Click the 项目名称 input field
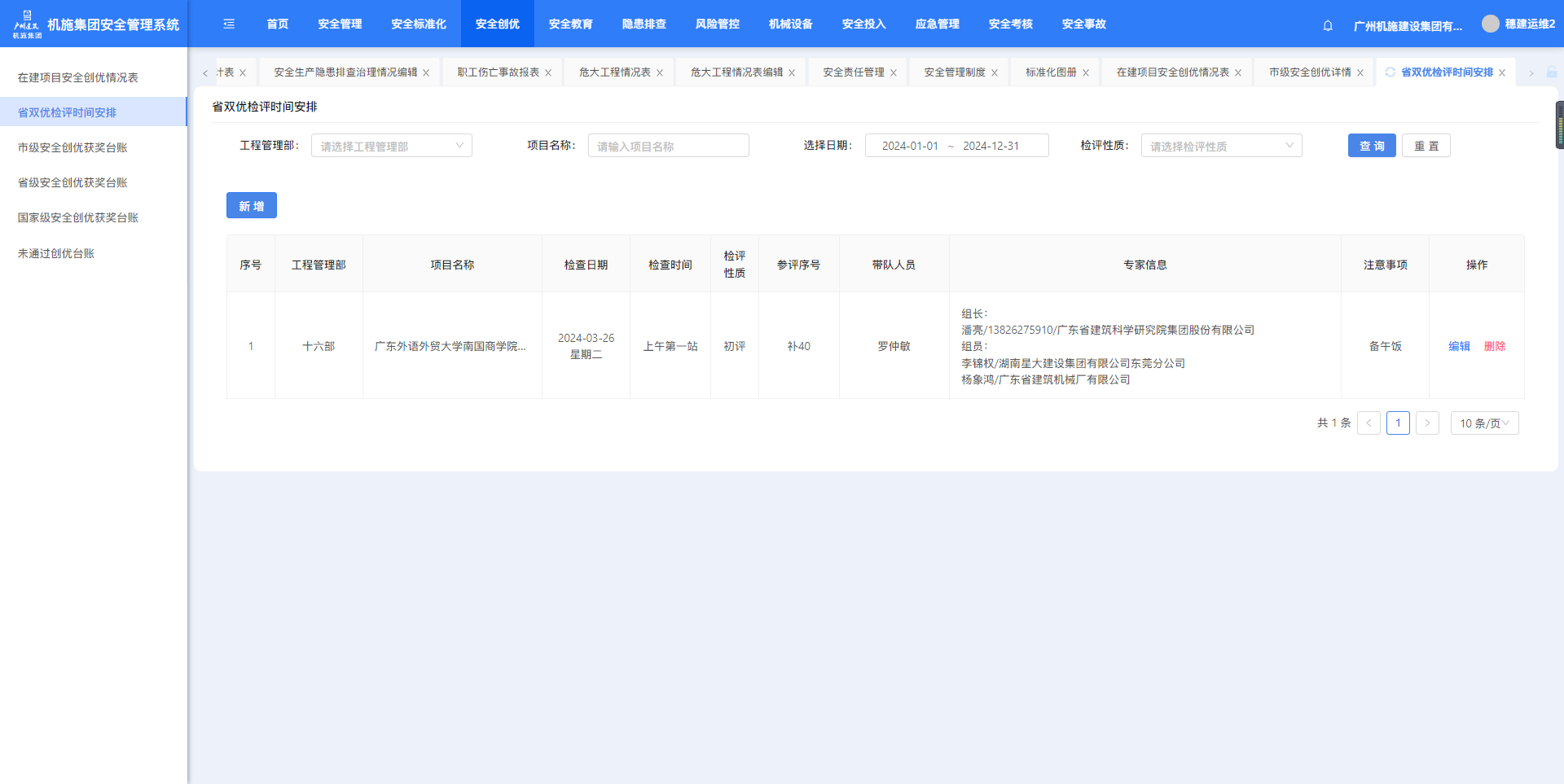1564x784 pixels. click(x=668, y=146)
